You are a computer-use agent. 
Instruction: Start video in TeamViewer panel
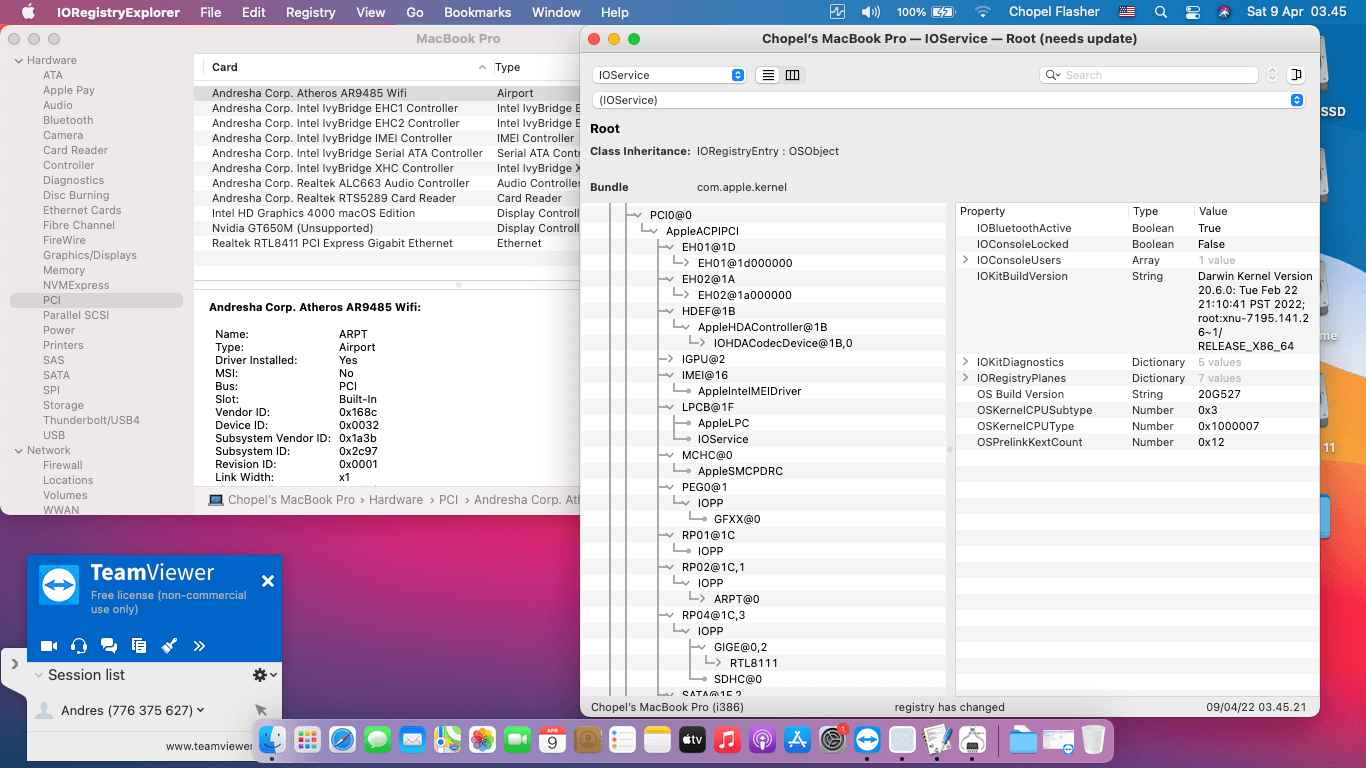tap(48, 646)
